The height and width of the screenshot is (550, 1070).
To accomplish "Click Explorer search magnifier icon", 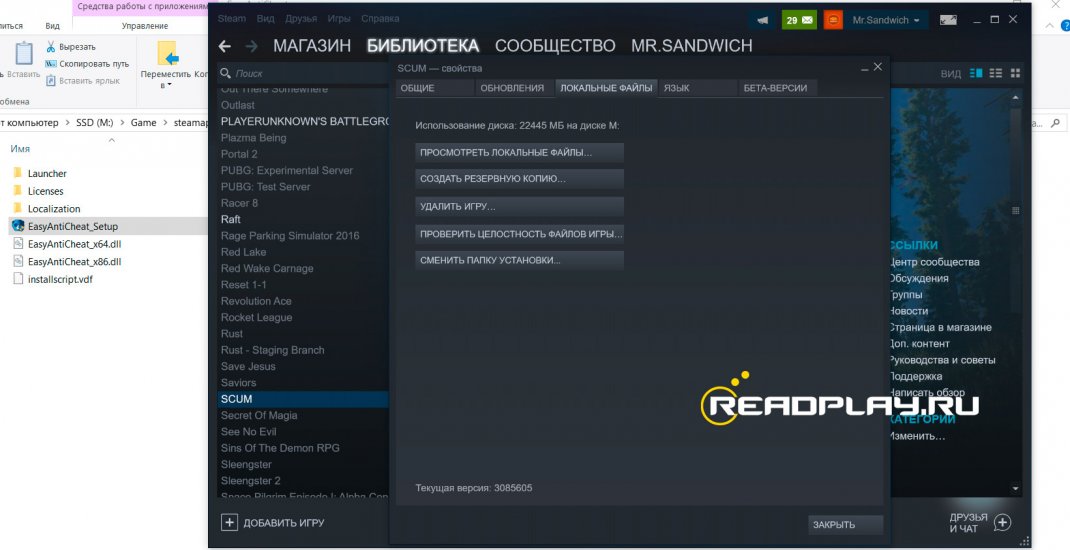I will pyautogui.click(x=1056, y=123).
